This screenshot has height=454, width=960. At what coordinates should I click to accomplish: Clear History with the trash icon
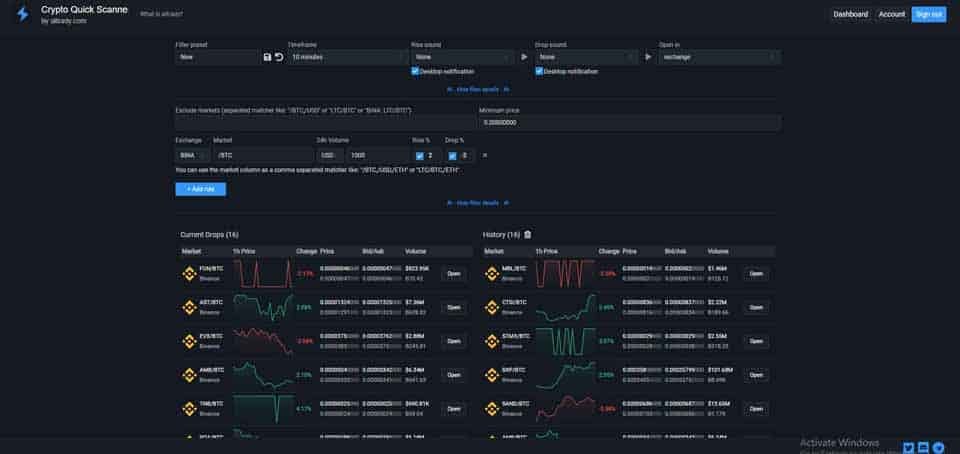tap(528, 234)
